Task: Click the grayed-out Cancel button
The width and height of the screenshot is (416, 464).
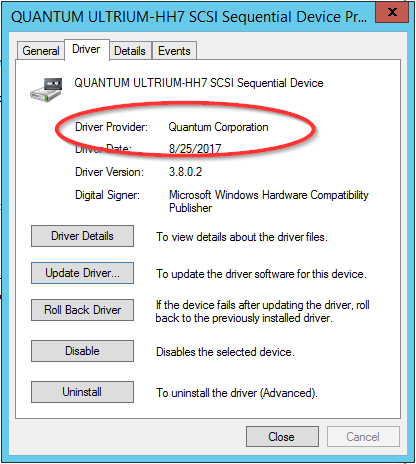Action: point(363,437)
